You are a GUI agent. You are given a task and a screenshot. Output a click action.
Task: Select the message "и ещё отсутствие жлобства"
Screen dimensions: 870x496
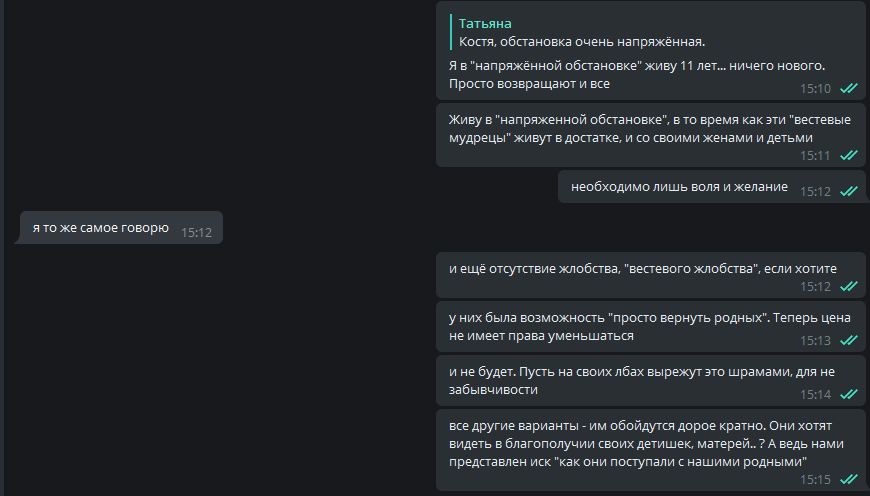tap(642, 268)
